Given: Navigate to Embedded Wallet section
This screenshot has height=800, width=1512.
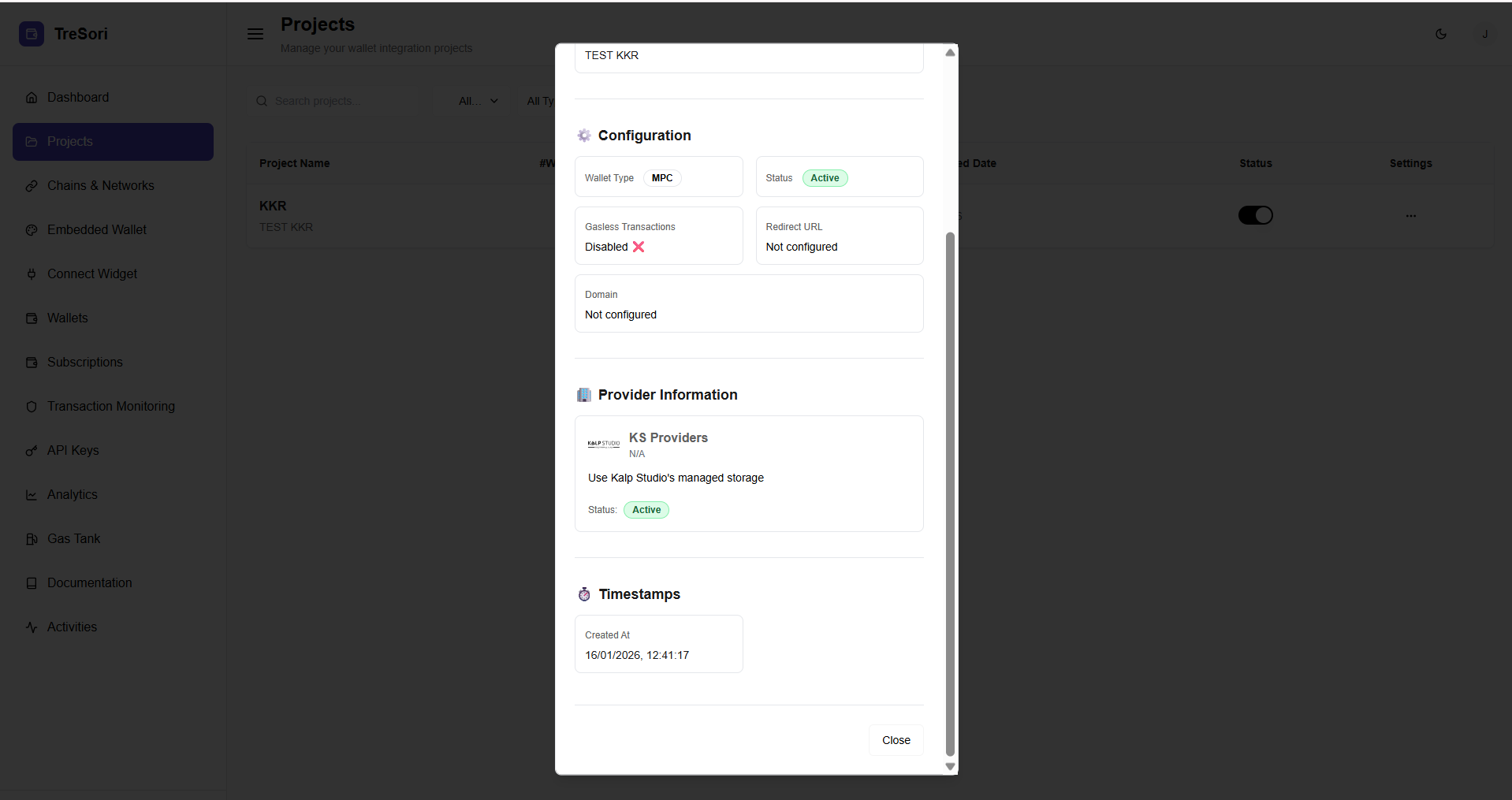Looking at the screenshot, I should tap(96, 230).
